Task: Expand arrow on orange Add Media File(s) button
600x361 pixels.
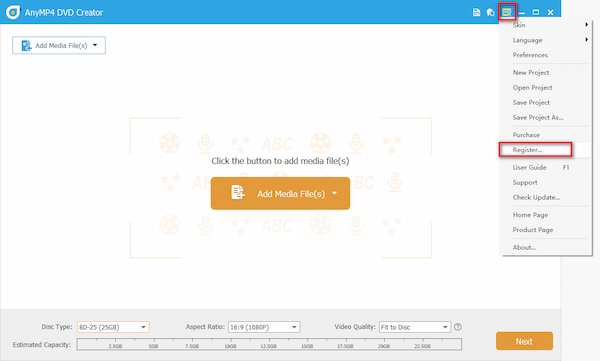Action: coord(335,193)
